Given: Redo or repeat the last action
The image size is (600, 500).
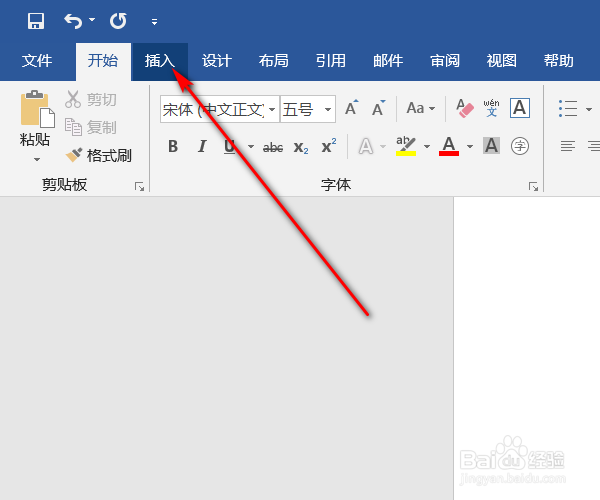Looking at the screenshot, I should (x=118, y=21).
